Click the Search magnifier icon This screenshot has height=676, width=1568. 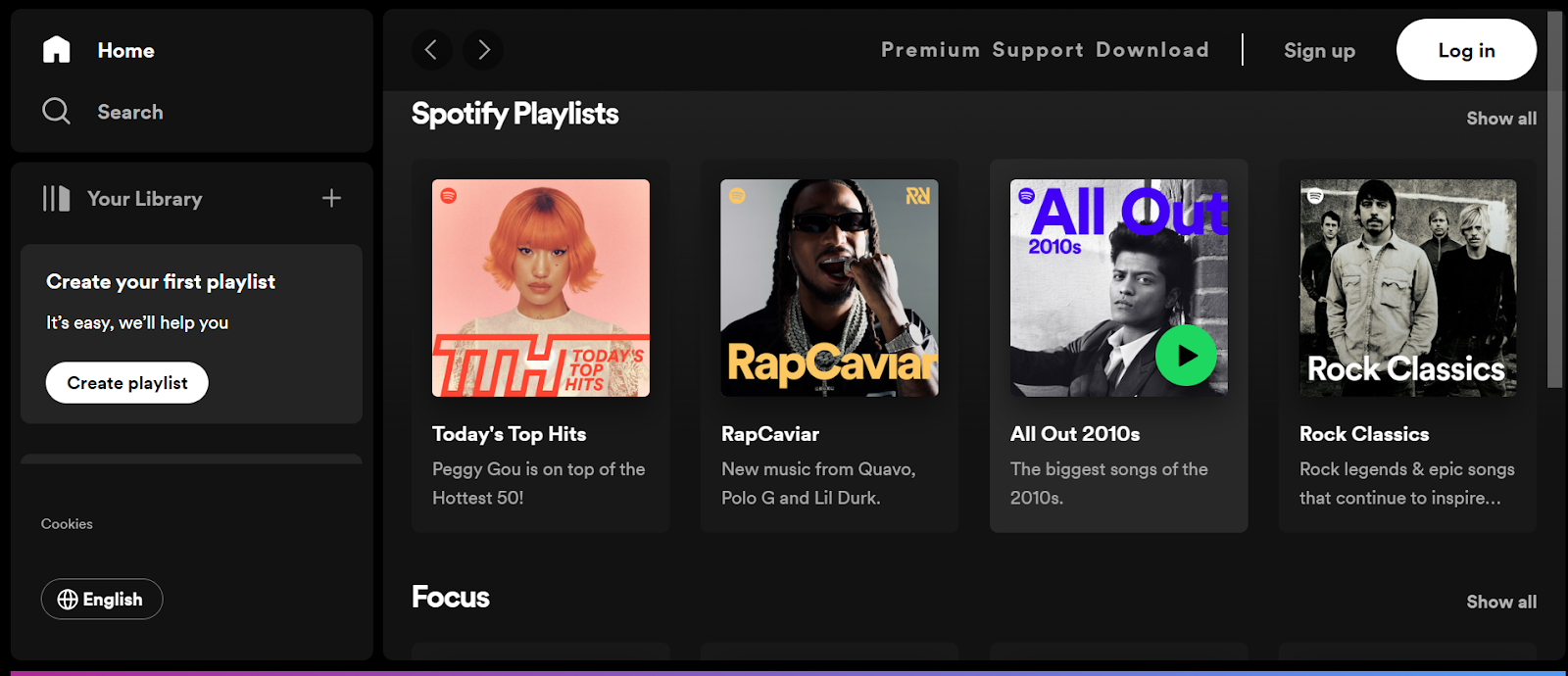(56, 111)
